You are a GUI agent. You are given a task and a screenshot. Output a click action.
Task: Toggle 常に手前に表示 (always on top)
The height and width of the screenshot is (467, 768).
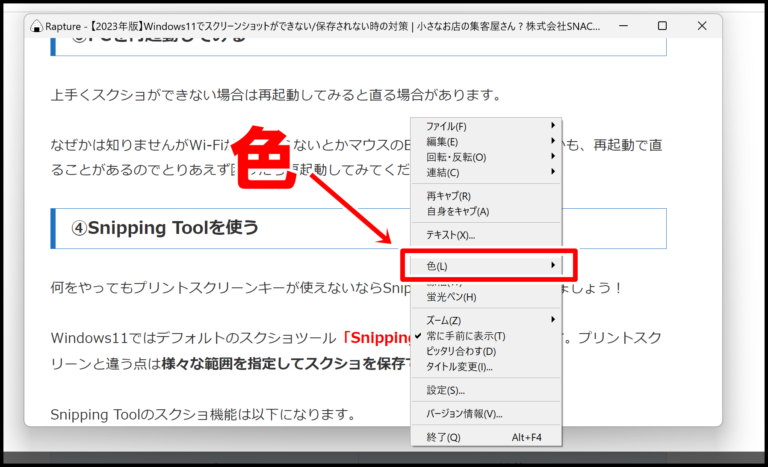(x=466, y=336)
